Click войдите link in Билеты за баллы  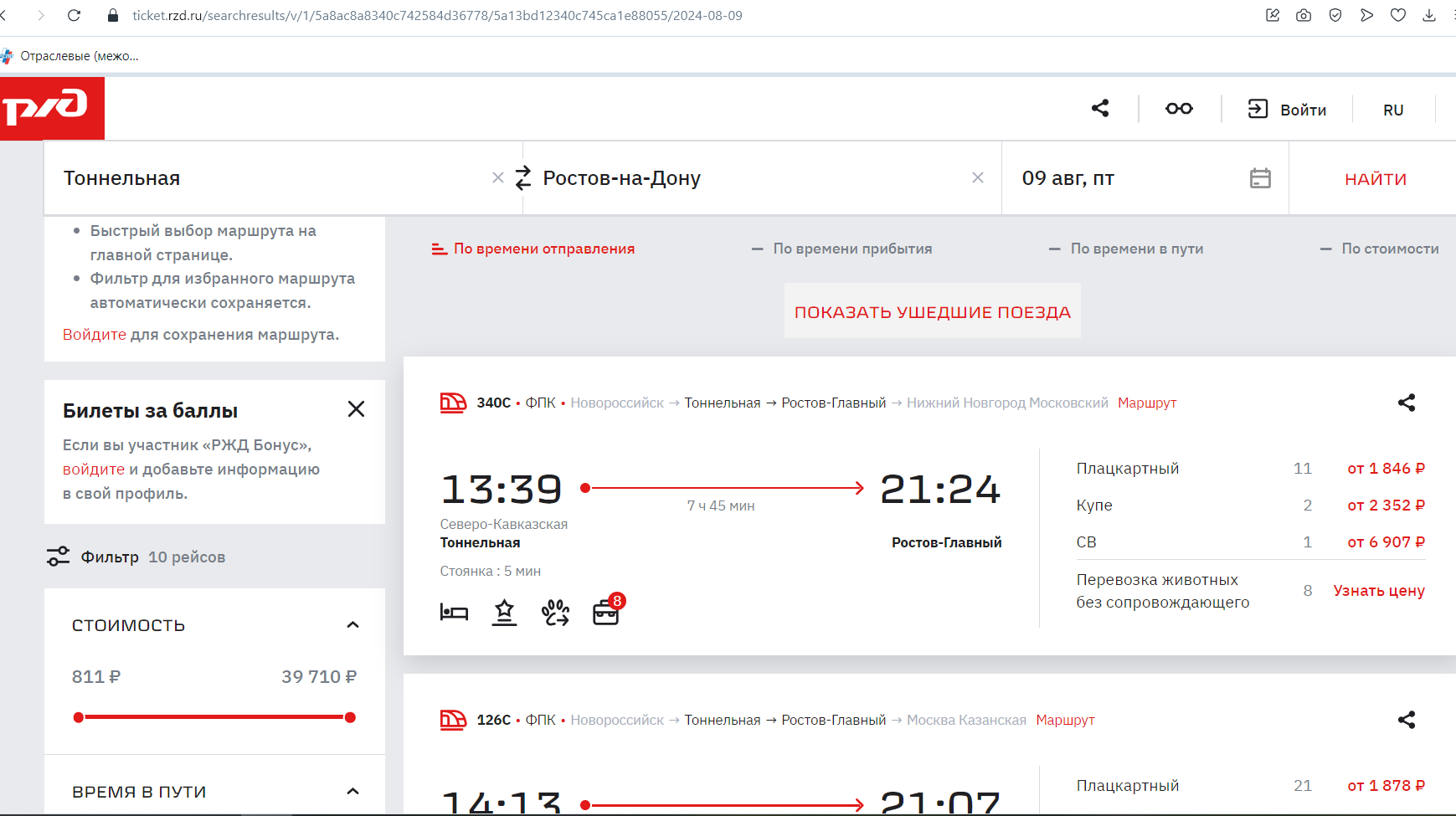(94, 470)
